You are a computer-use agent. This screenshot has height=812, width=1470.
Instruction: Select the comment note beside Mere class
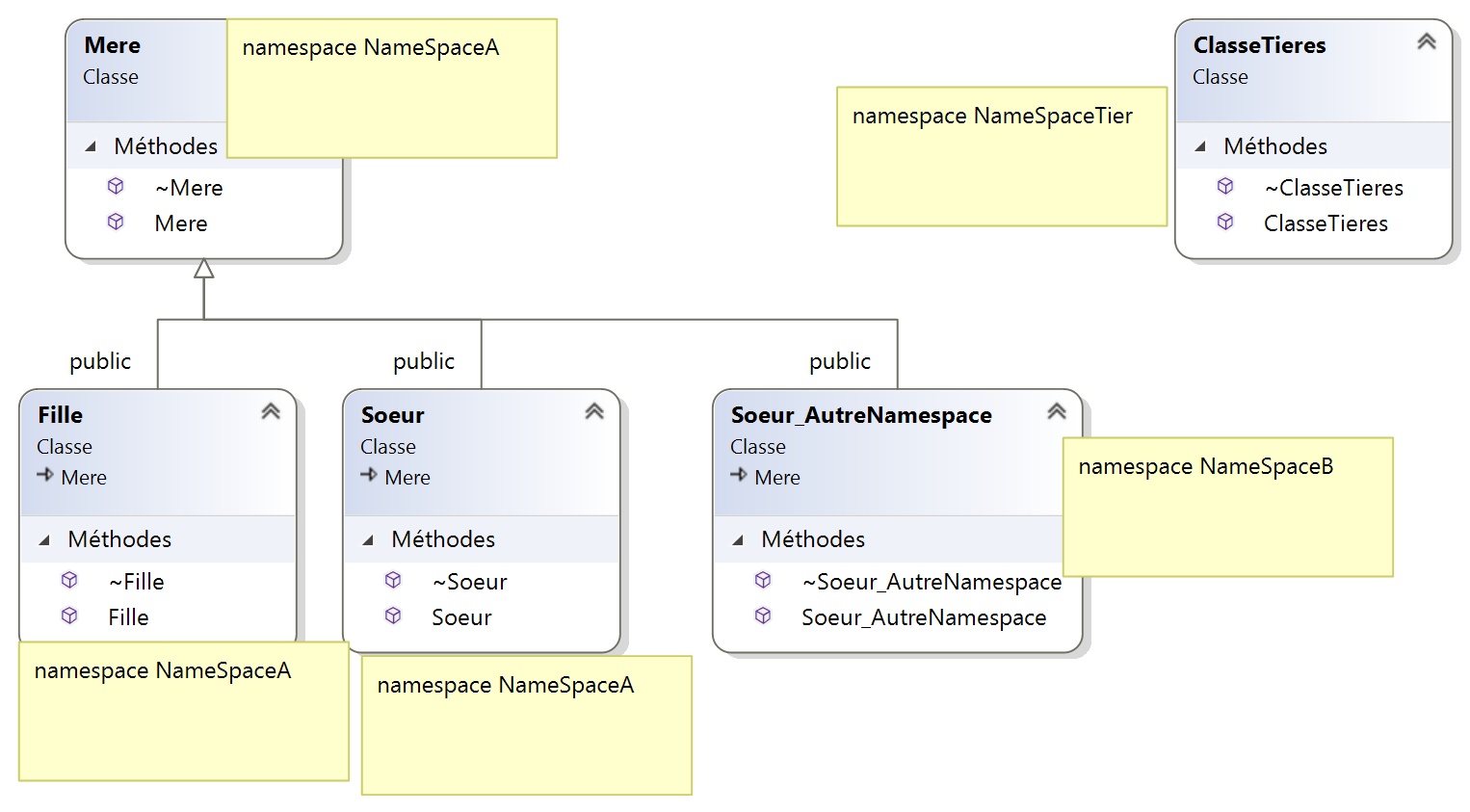[392, 89]
